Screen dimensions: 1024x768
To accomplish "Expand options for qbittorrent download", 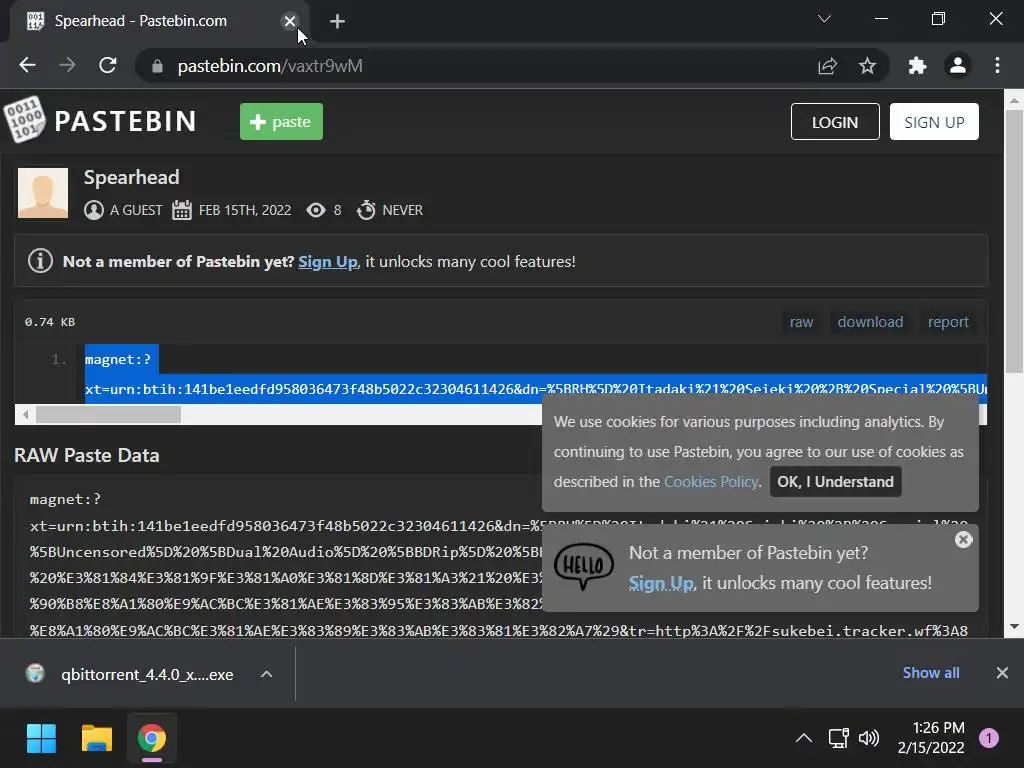I will coord(266,674).
